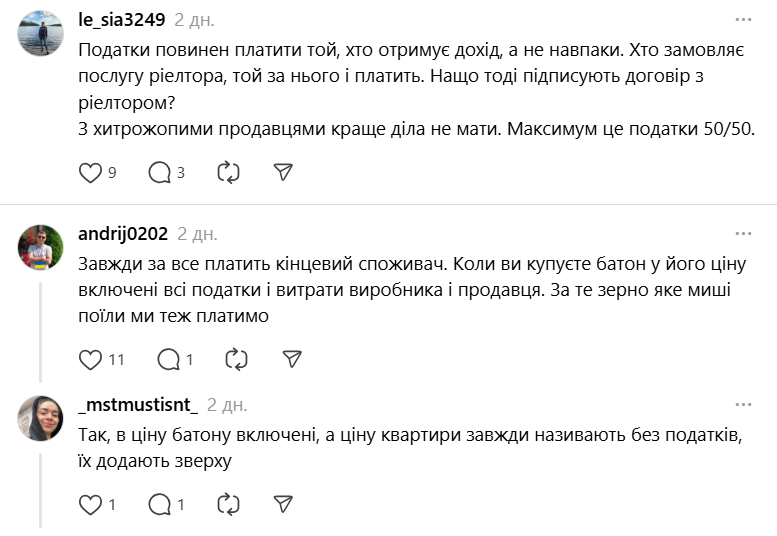777x536 pixels.
Task: Share _mstmustisnt_'s reply via send icon
Action: tap(283, 504)
